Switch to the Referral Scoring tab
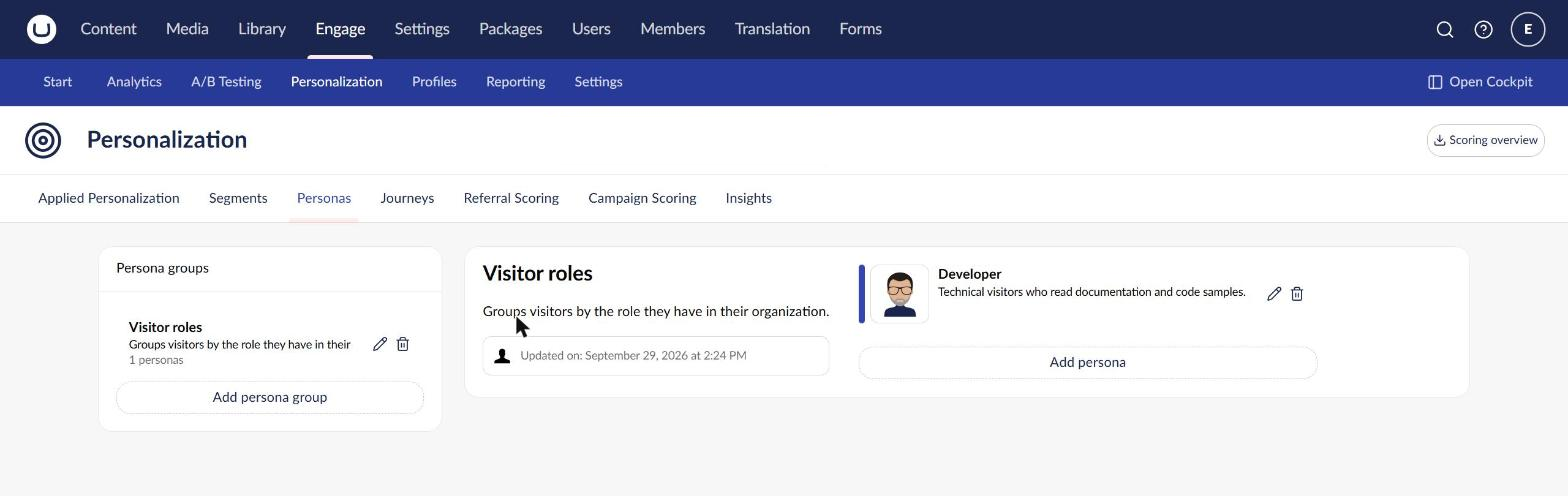Viewport: 1568px width, 496px height. click(x=511, y=198)
